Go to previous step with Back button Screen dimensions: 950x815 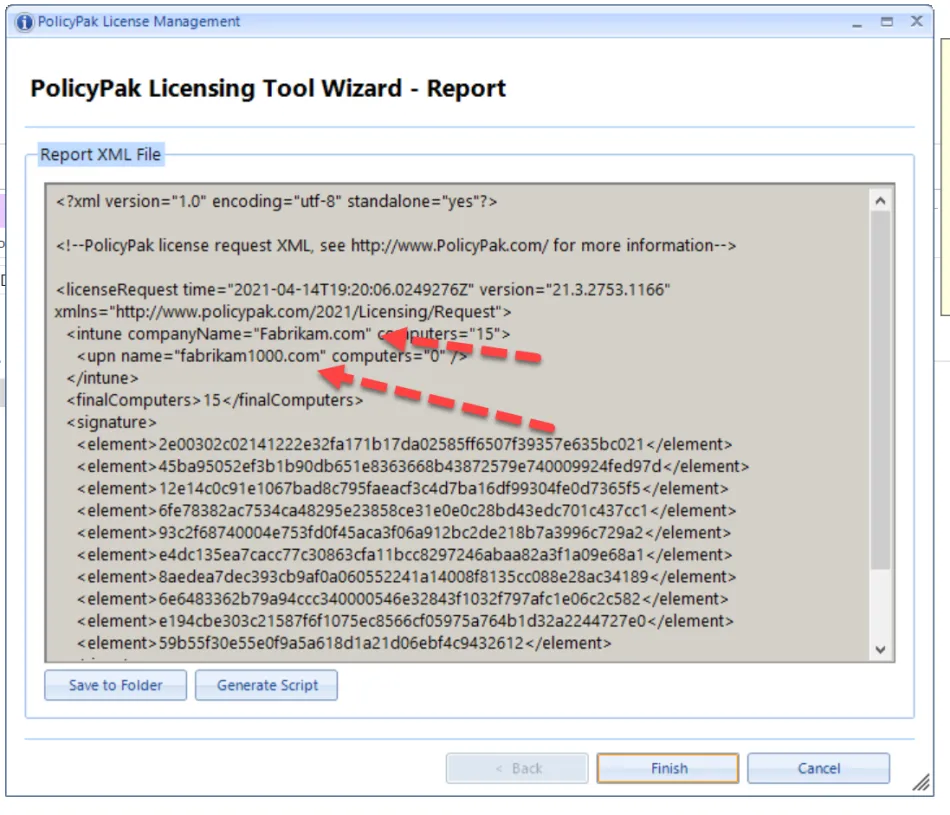coord(518,768)
